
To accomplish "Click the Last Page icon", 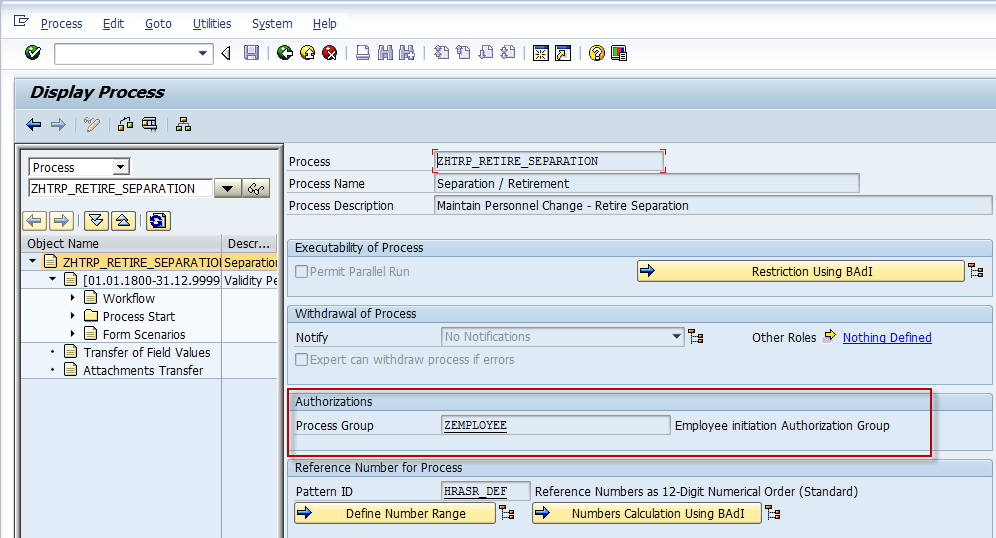I will click(x=508, y=53).
